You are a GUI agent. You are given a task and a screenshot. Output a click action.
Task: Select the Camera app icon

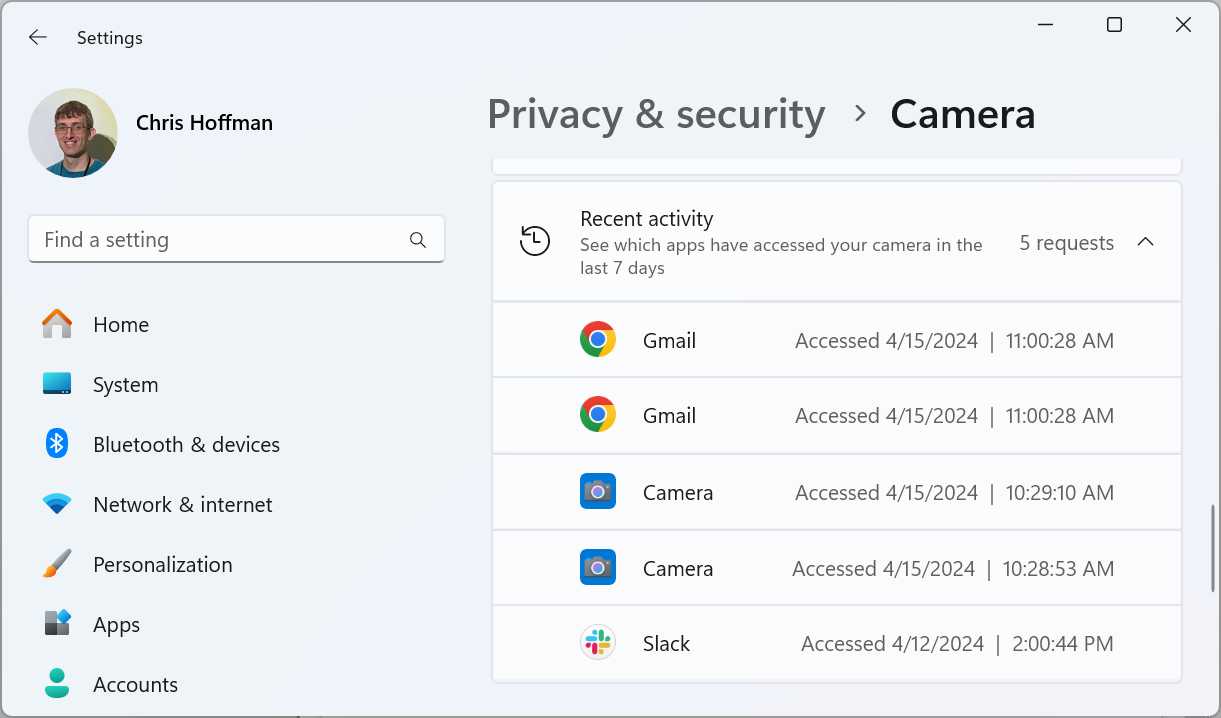[598, 491]
